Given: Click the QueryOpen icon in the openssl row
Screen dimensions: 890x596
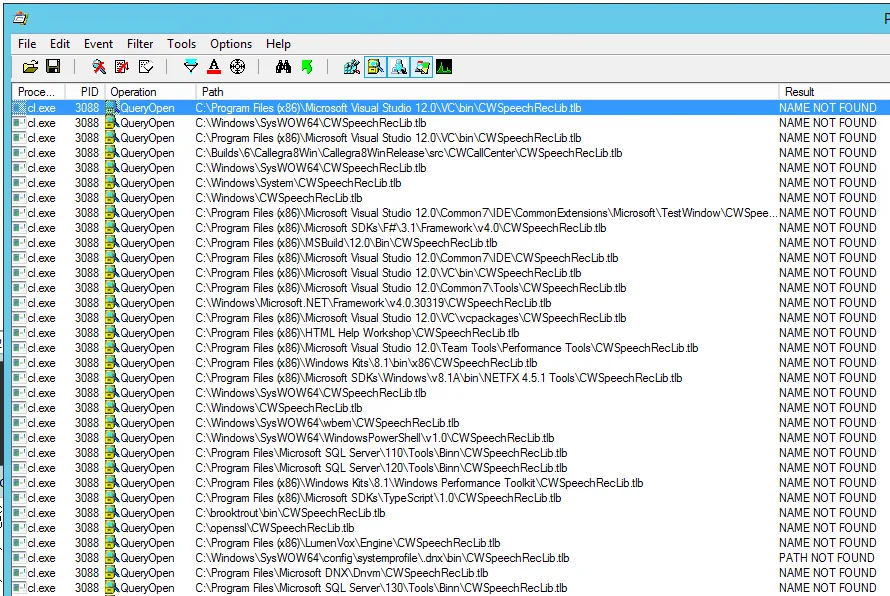Looking at the screenshot, I should [x=112, y=528].
